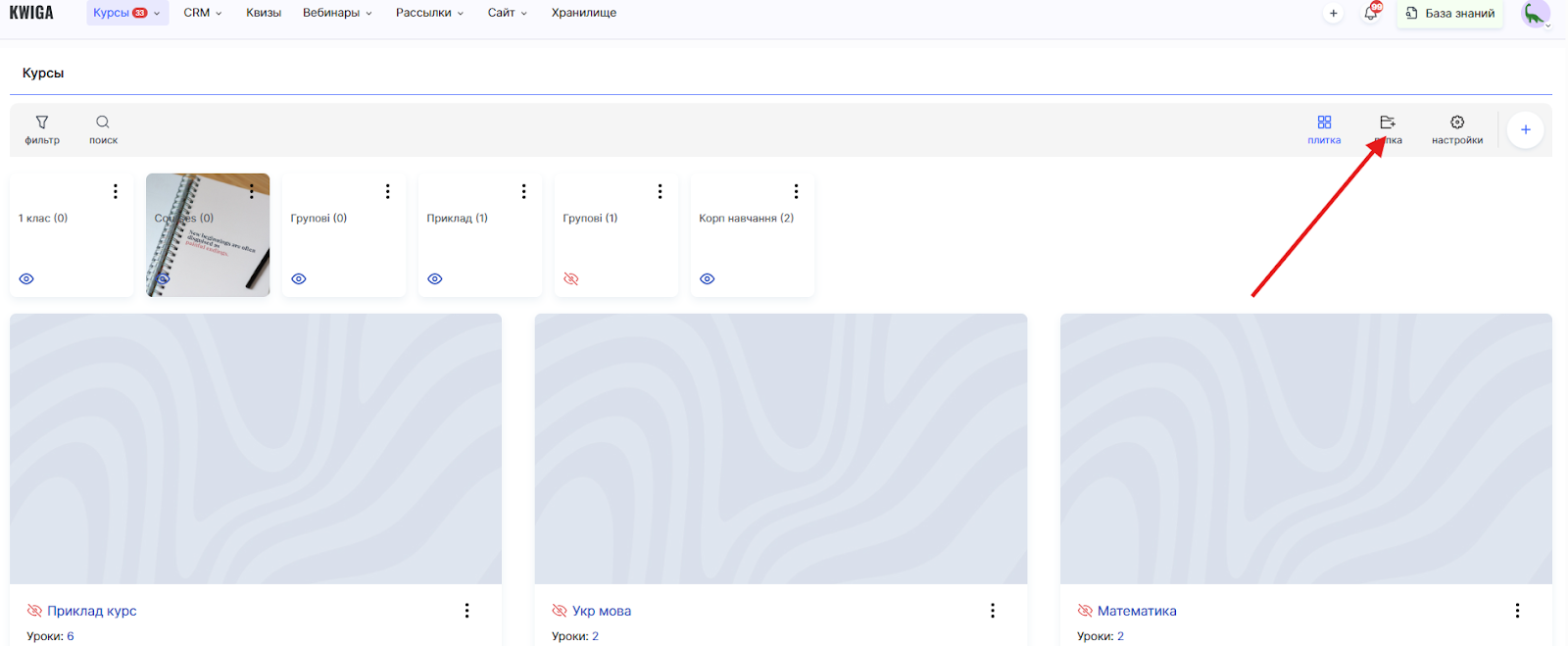Open the Сайт dropdown menu

[x=507, y=13]
